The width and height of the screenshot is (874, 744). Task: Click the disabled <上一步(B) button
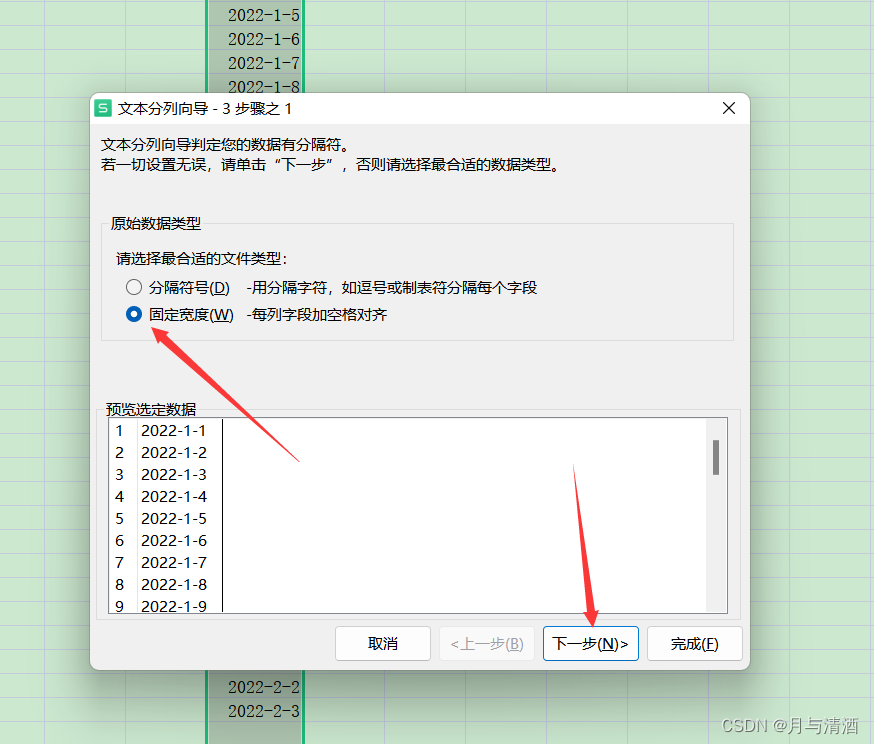click(x=487, y=644)
